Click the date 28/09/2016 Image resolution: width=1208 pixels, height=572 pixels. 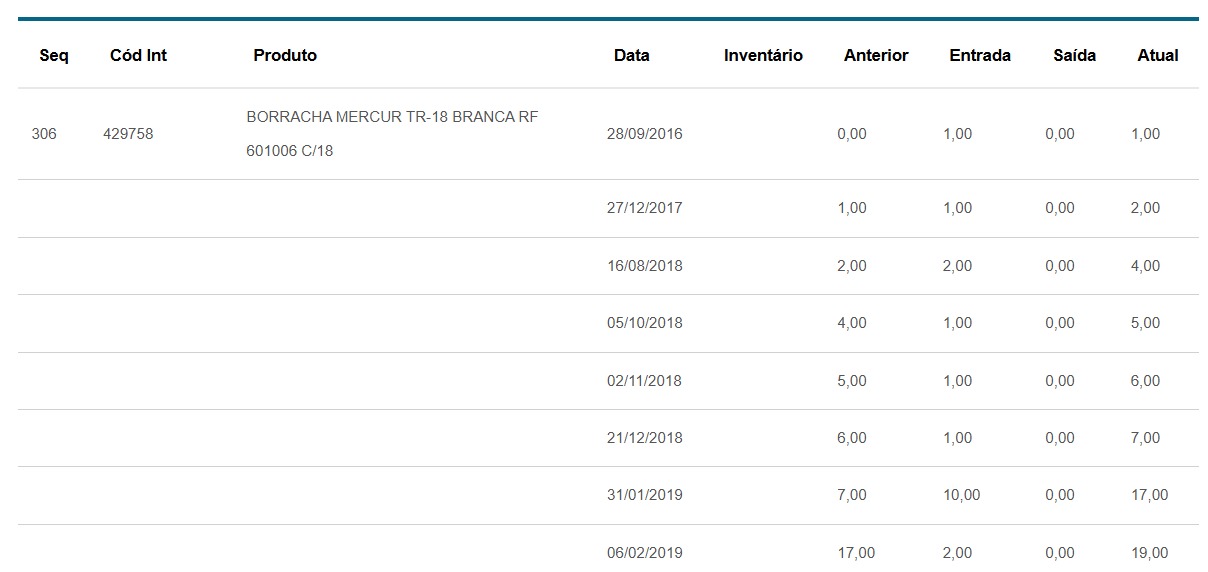tap(644, 134)
